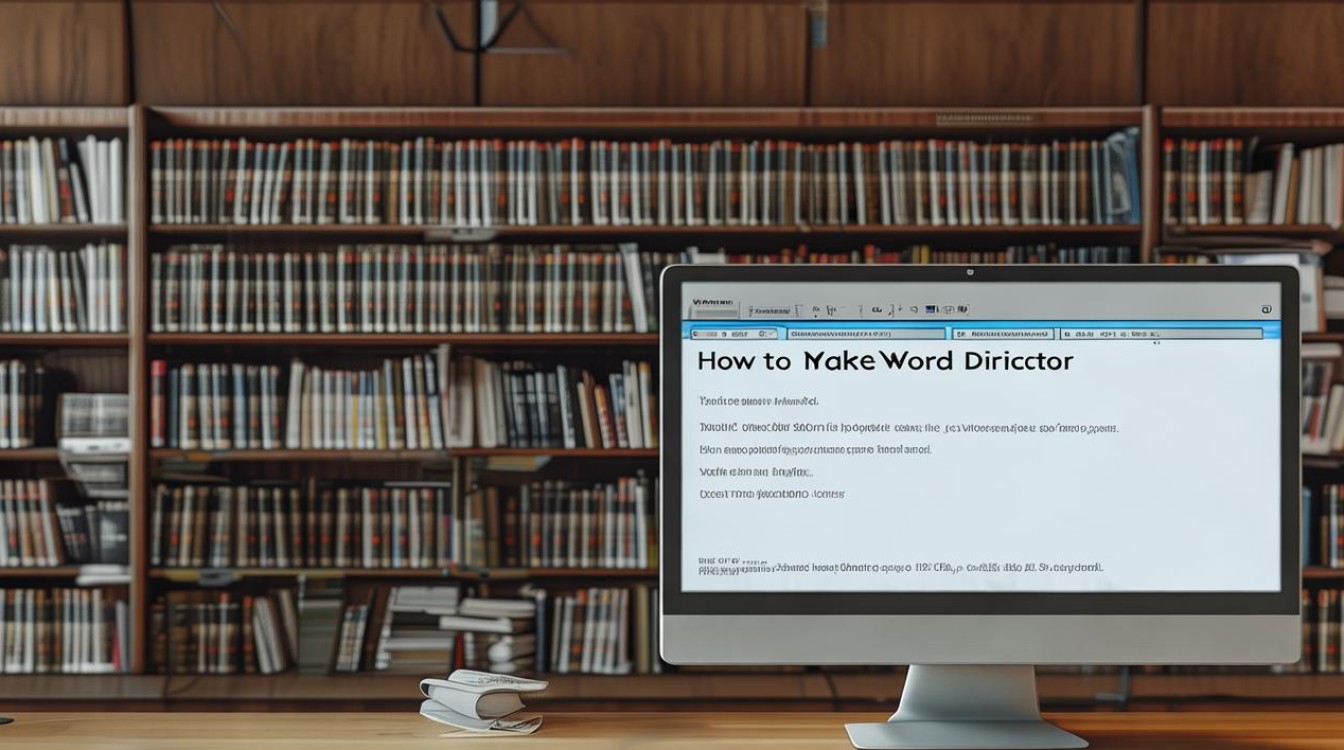Click the small circular icon before the dark blue icon
The height and width of the screenshot is (750, 1344).
point(914,310)
